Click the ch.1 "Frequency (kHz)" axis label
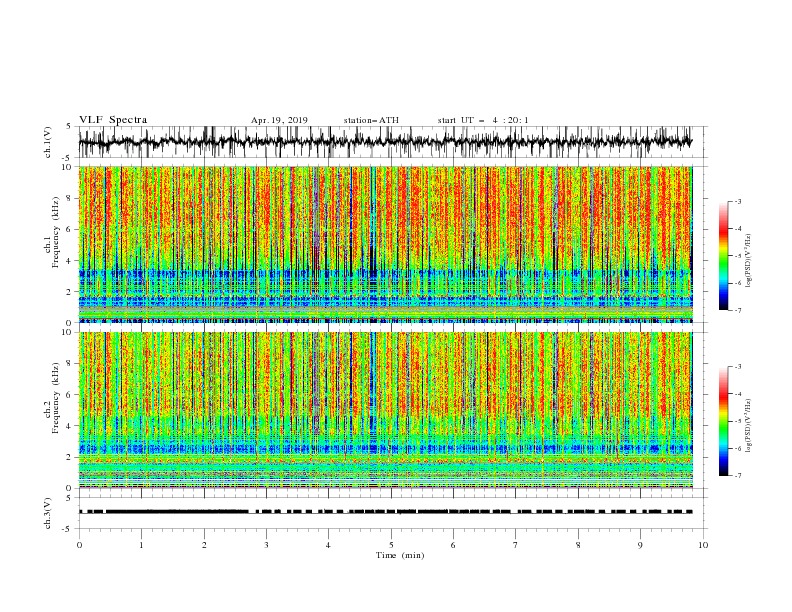 pyautogui.click(x=56, y=232)
